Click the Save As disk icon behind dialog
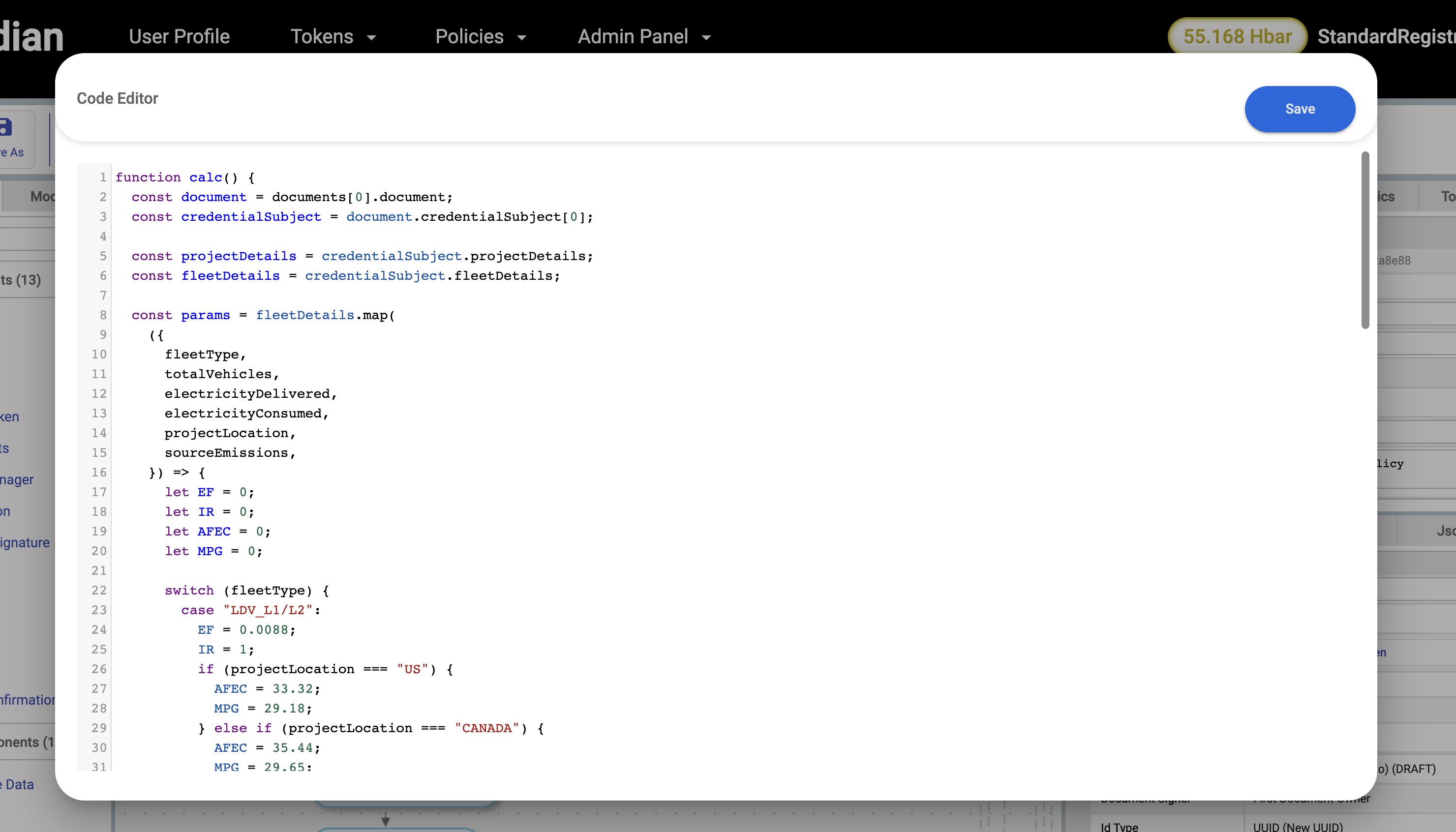This screenshot has height=832, width=1456. point(6,127)
